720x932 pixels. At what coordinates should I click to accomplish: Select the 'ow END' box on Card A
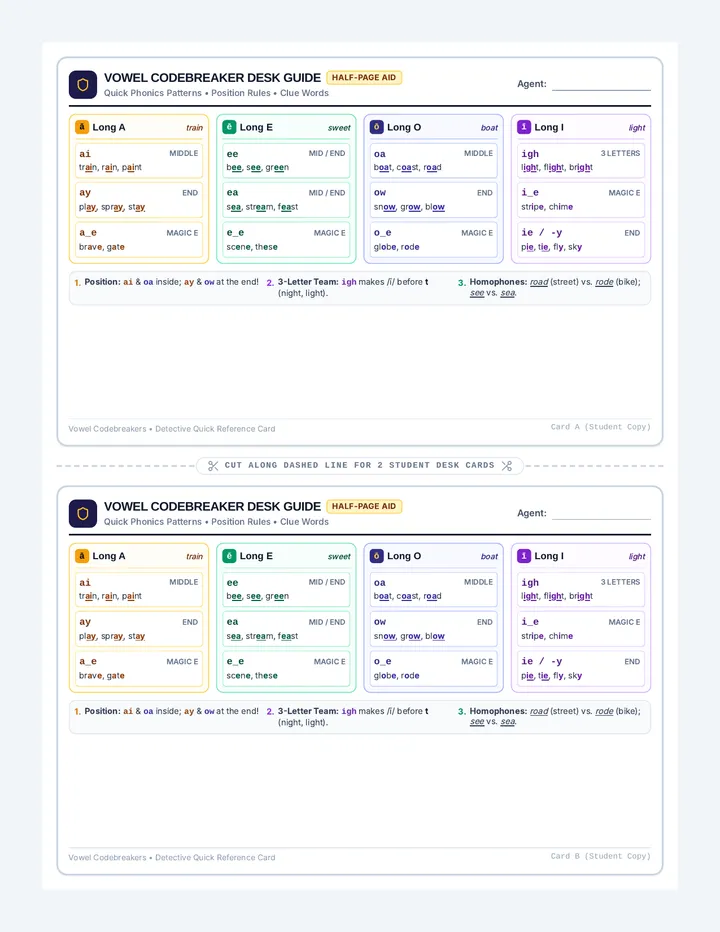[x=433, y=200]
